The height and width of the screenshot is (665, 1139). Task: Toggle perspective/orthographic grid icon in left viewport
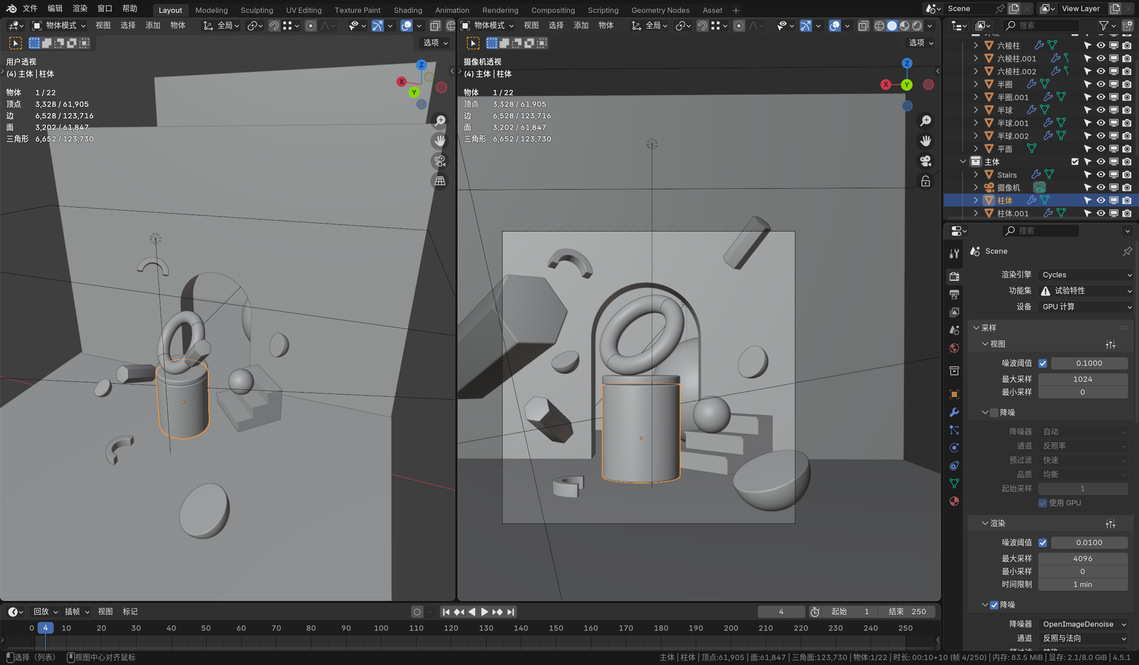[439, 181]
